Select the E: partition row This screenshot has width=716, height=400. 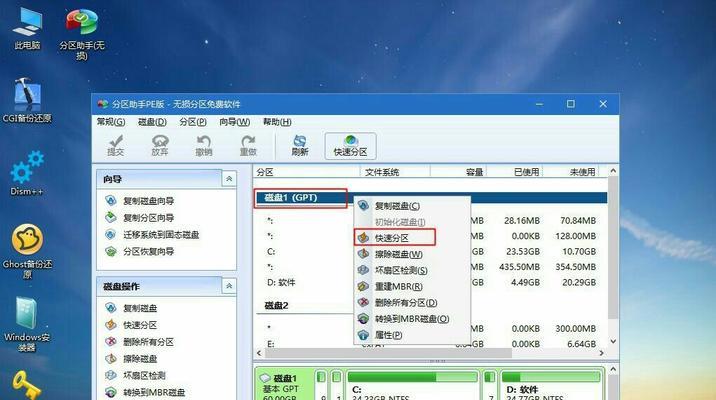point(431,344)
